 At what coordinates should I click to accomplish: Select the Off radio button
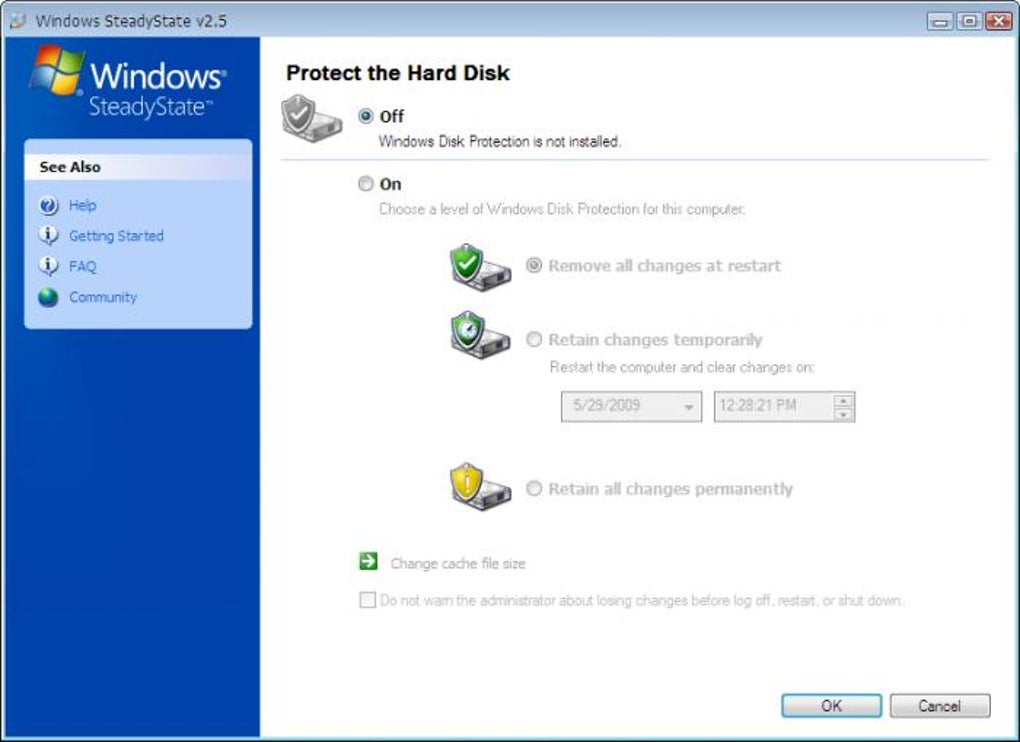[x=365, y=116]
